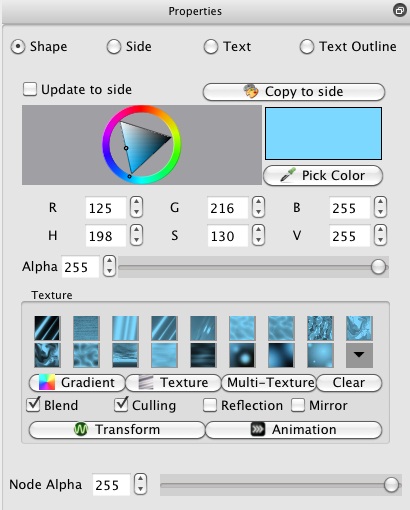Click the Pick Color eyedropper icon
The image size is (410, 510).
pyautogui.click(x=288, y=175)
